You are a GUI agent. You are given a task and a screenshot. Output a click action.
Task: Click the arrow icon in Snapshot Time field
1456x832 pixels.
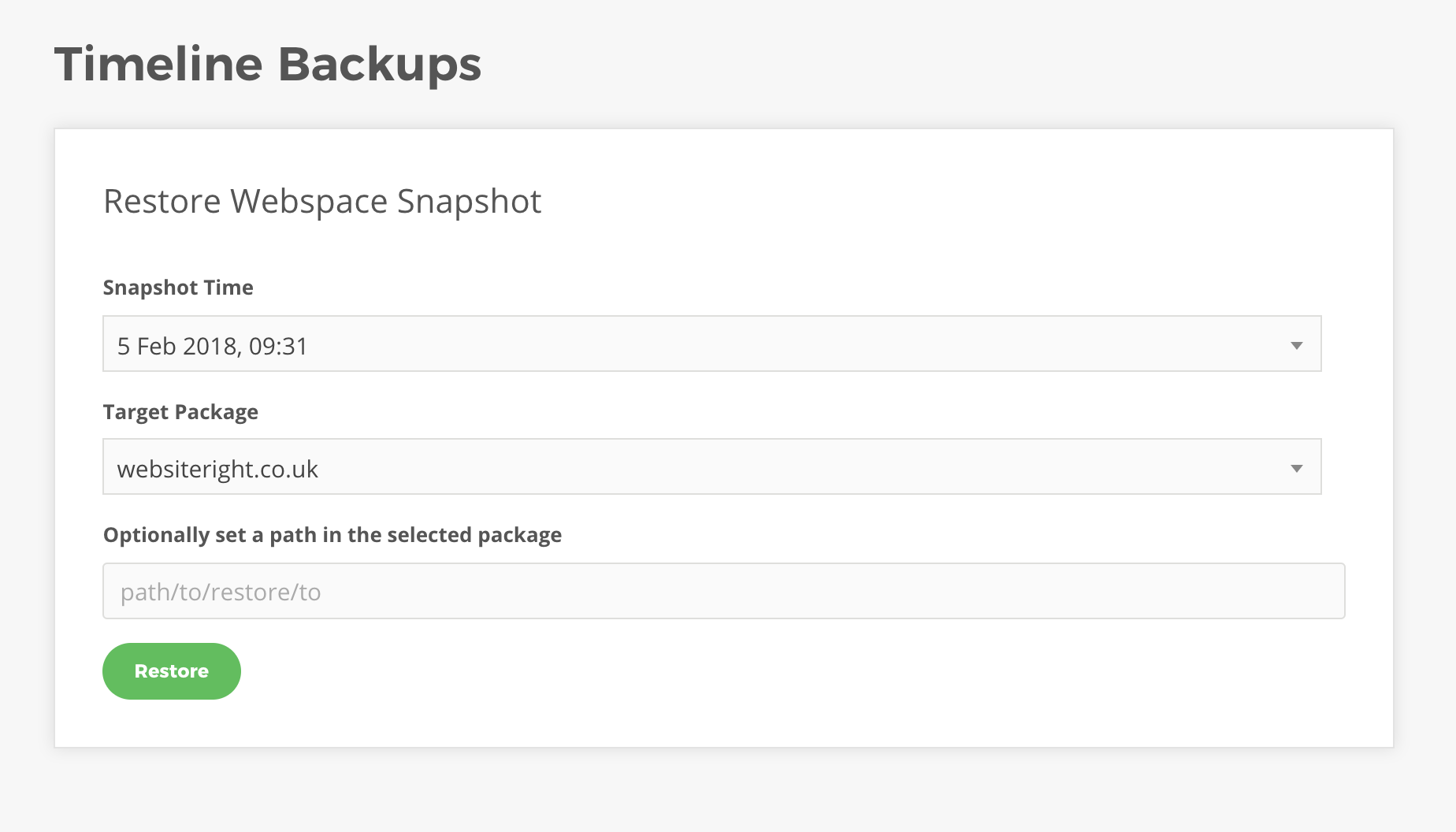[x=1296, y=345]
